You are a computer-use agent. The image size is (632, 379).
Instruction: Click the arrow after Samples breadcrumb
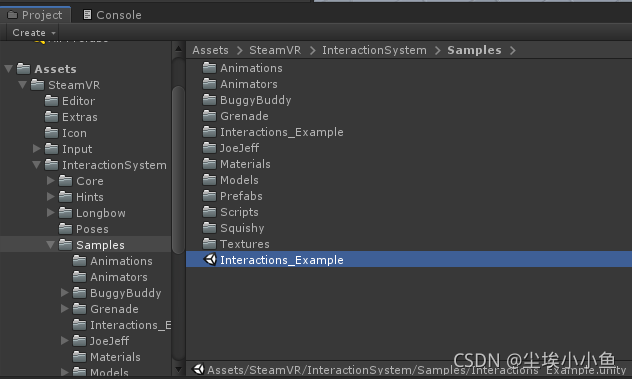point(513,50)
